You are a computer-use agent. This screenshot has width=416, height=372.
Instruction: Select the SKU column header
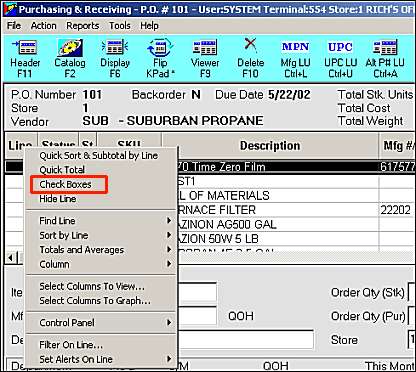pos(129,140)
